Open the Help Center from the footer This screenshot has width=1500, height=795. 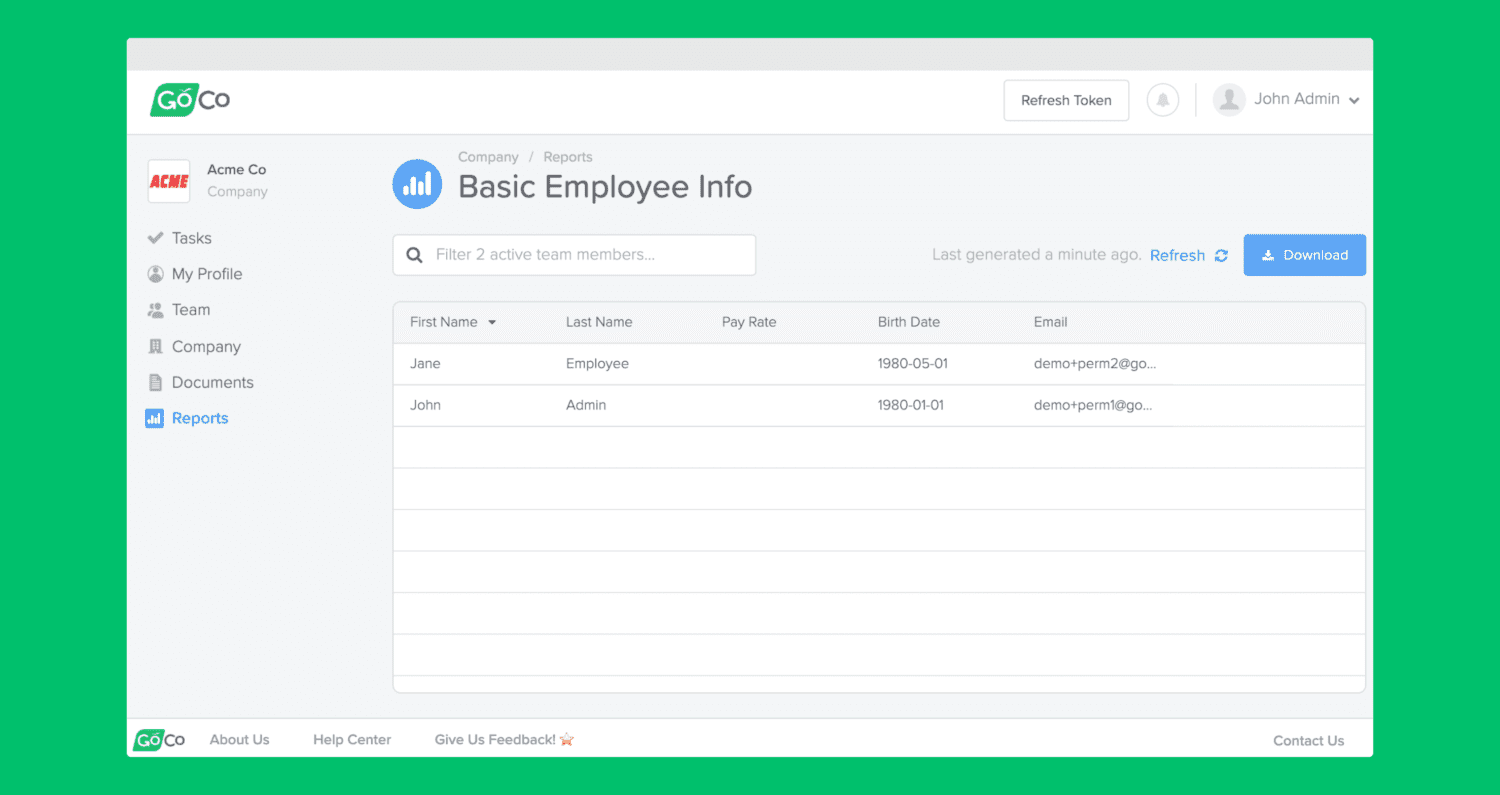pos(352,739)
